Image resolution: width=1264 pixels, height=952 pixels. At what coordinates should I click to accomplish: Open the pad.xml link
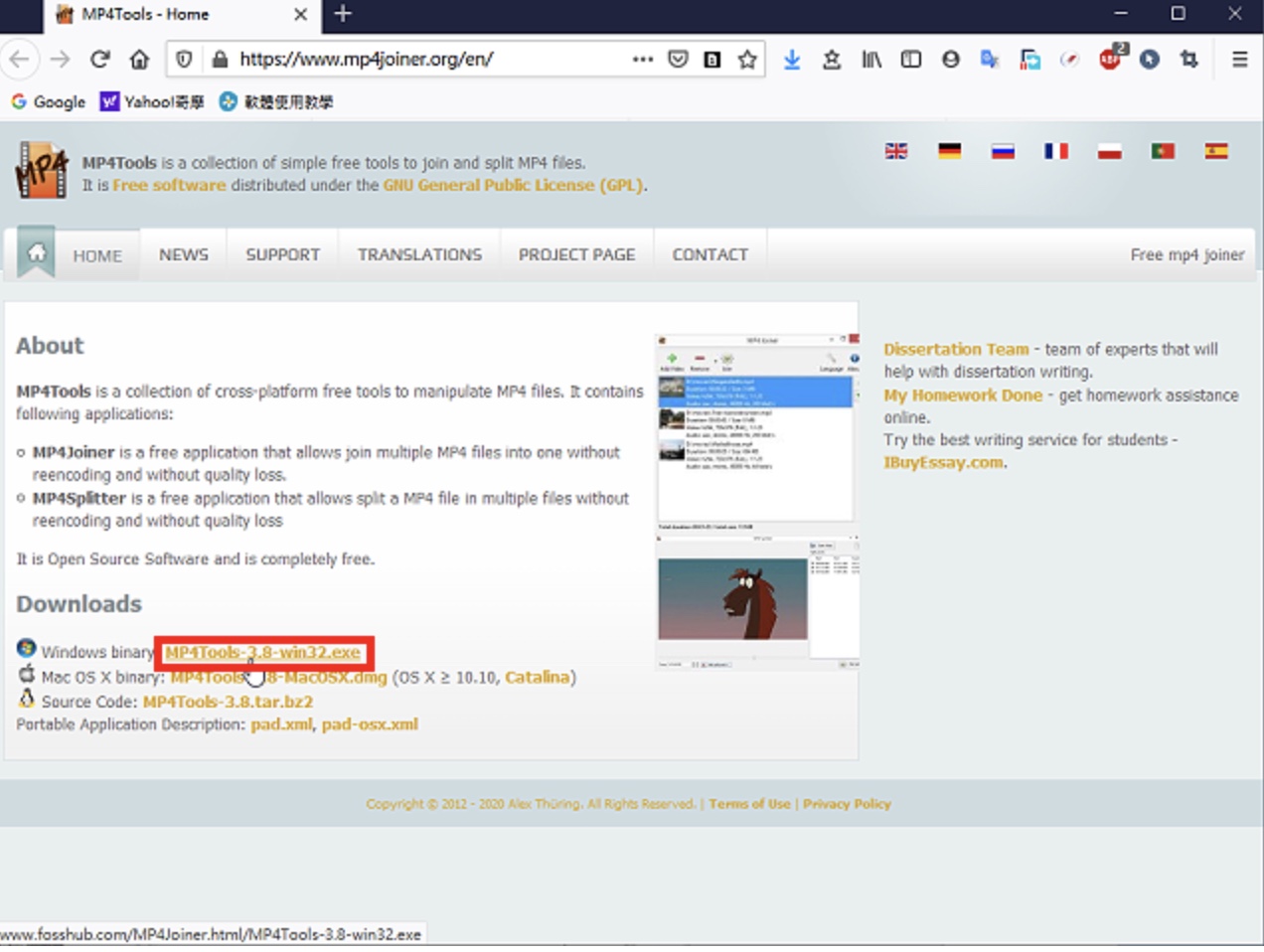[281, 724]
